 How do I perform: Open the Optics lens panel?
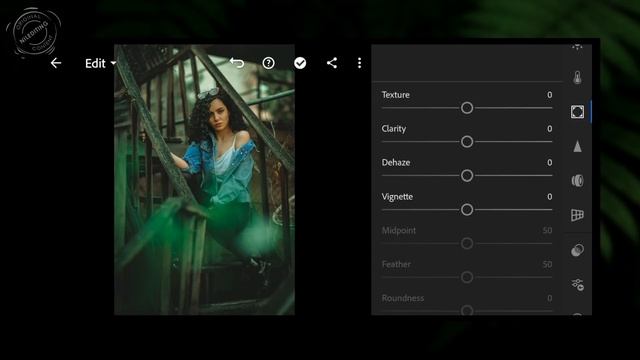click(577, 180)
